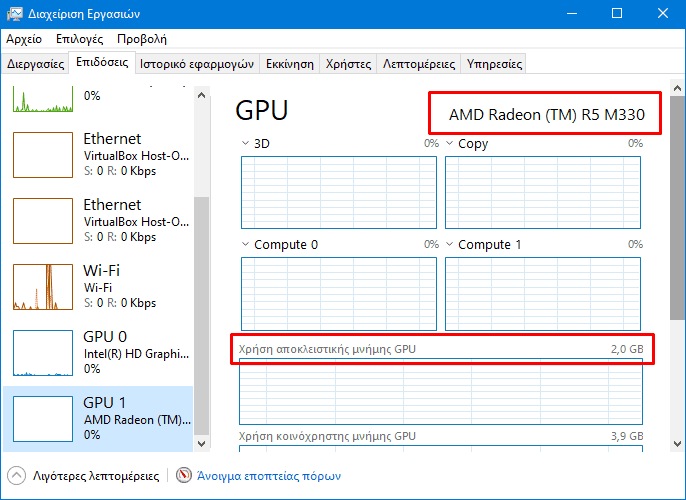Click the dedicated GPU memory usage graph
Image resolution: width=686 pixels, height=500 pixels.
click(441, 392)
